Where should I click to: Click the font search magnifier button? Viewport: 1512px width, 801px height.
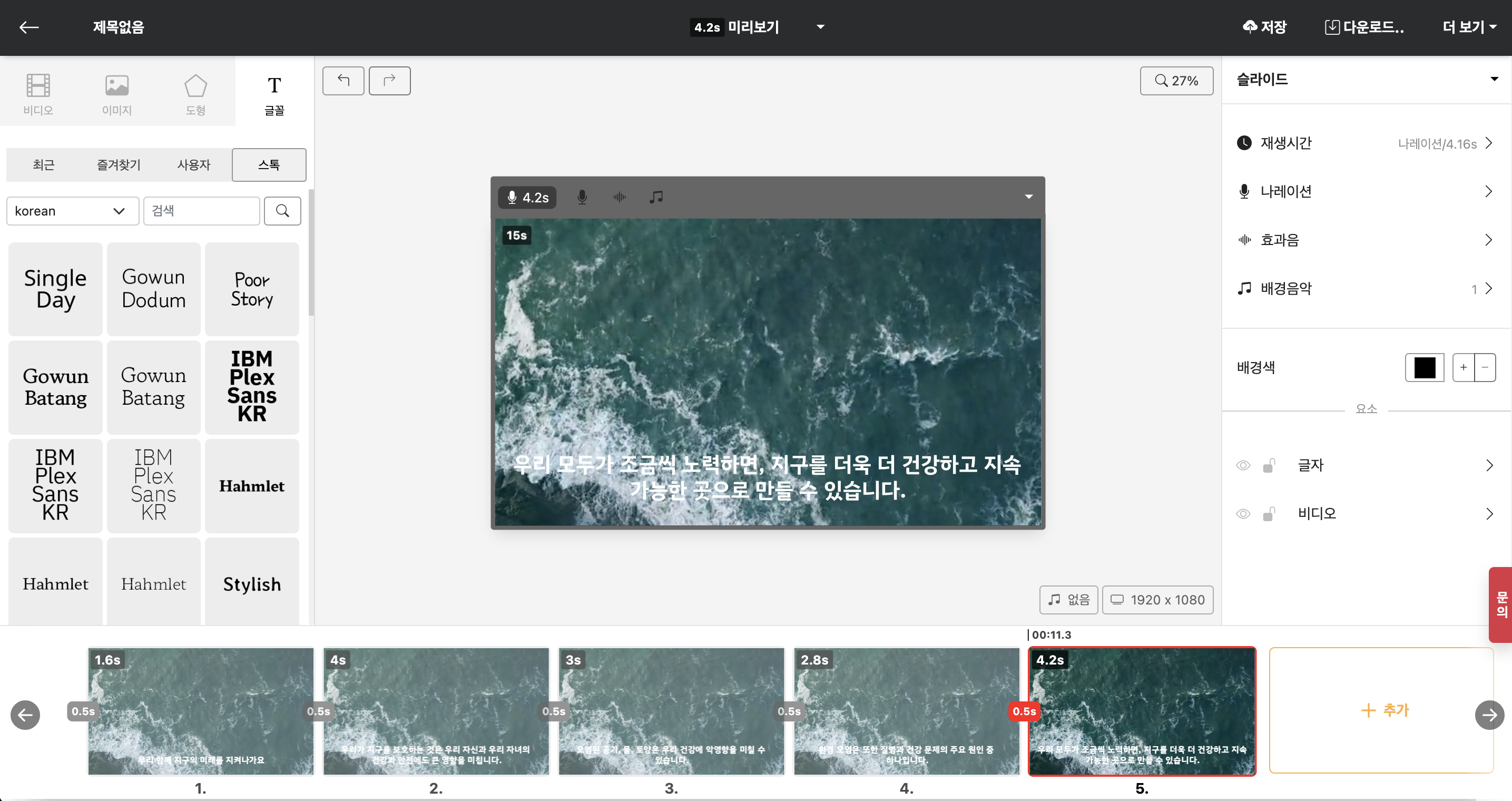(282, 211)
